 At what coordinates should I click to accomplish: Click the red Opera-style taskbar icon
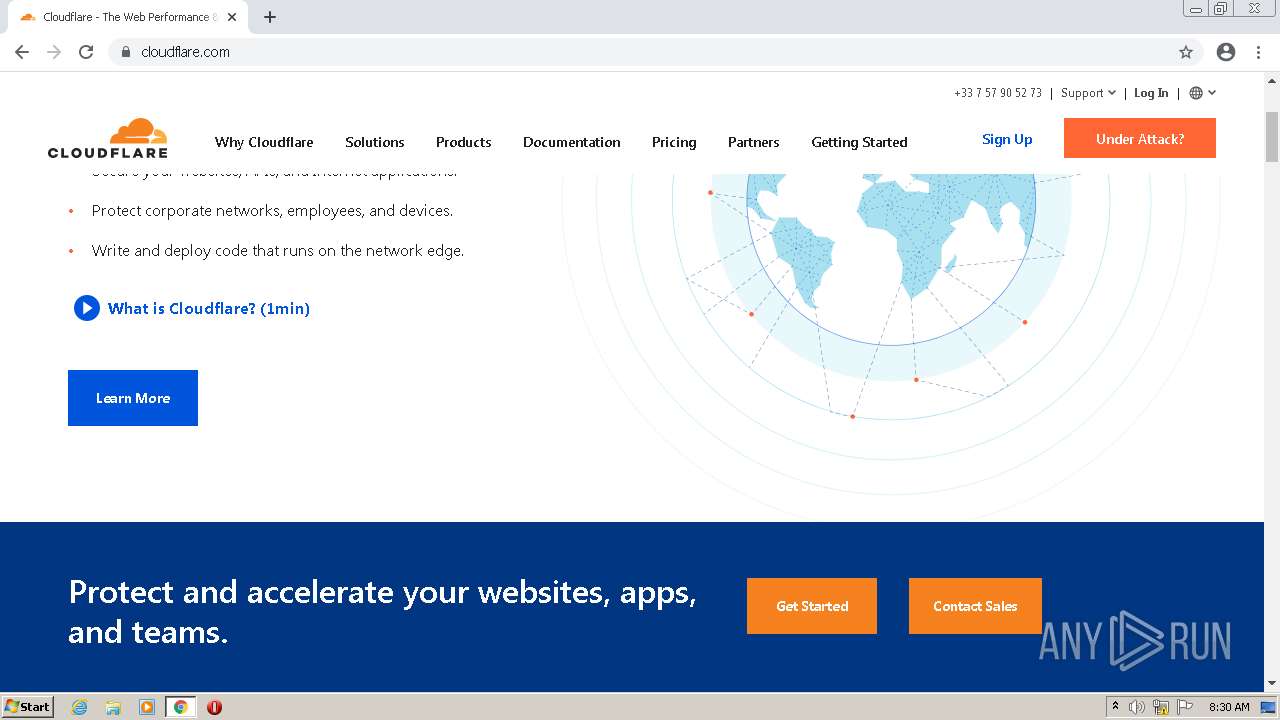point(214,707)
